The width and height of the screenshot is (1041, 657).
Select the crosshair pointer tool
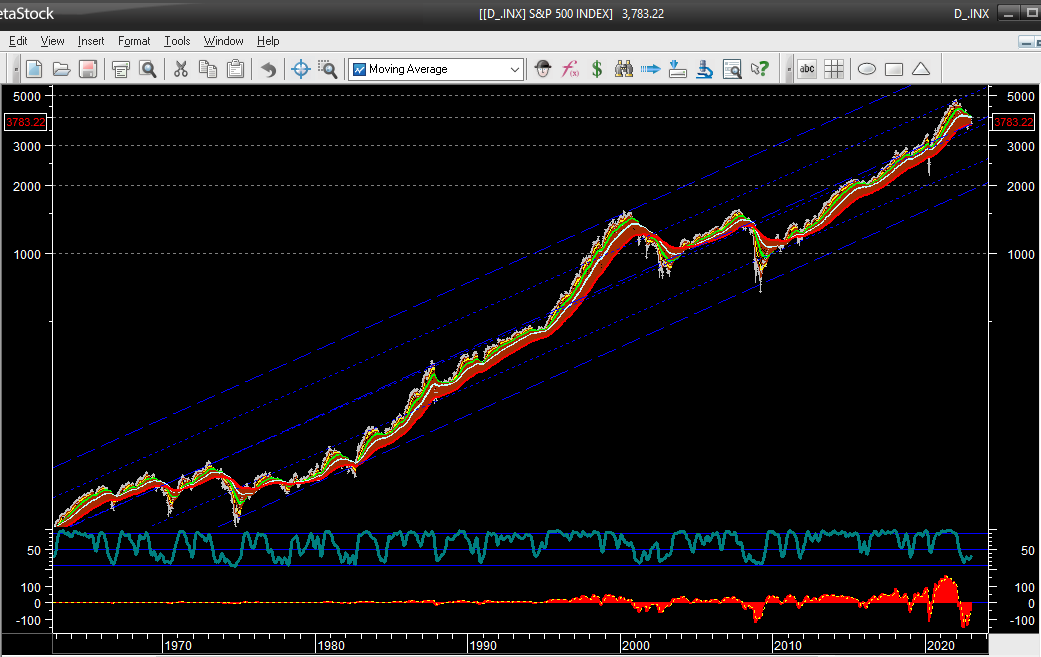(x=300, y=69)
